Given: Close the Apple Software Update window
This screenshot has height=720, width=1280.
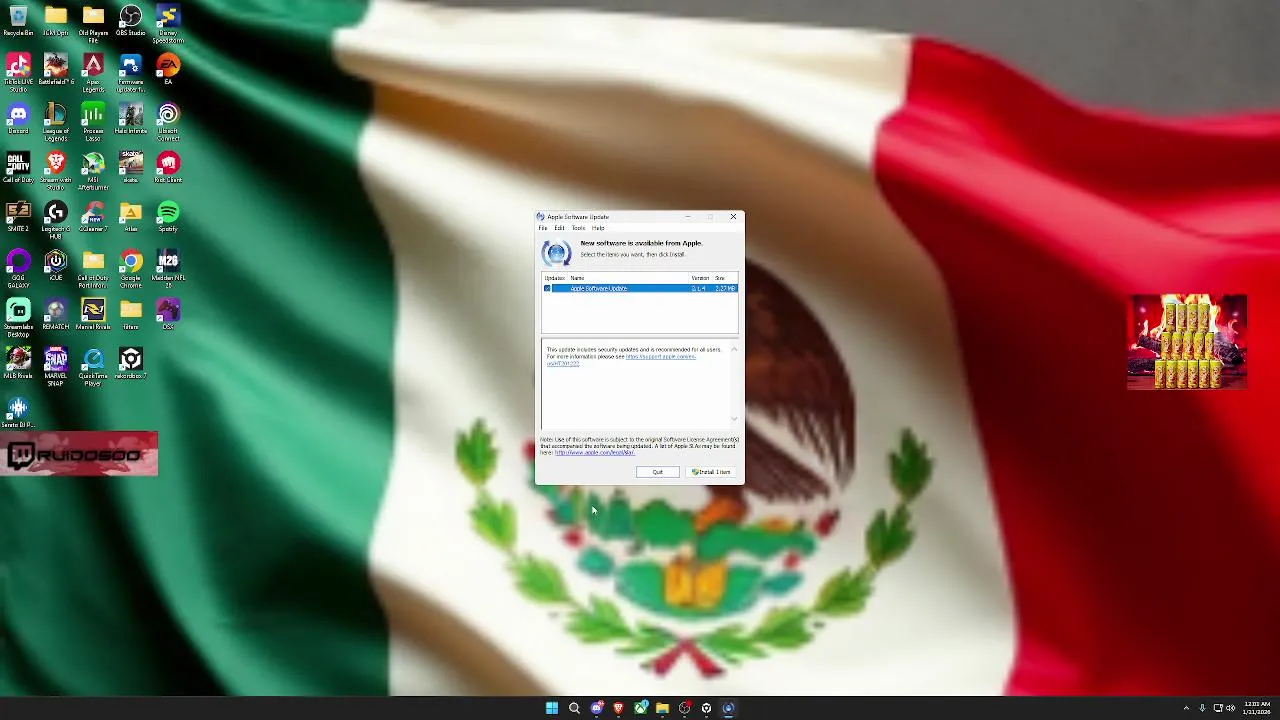Looking at the screenshot, I should pos(733,216).
